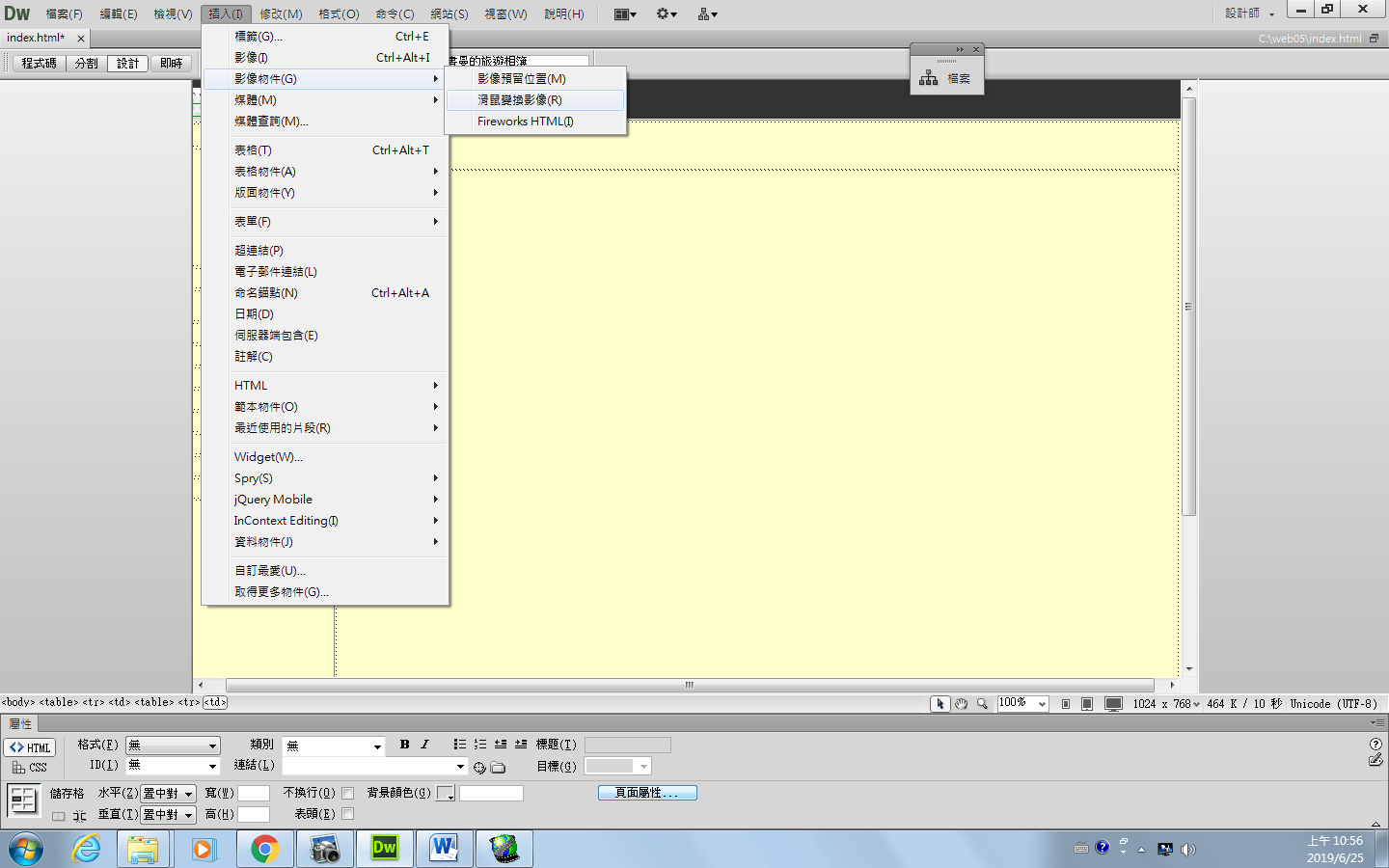This screenshot has width=1389, height=868.
Task: Click the Italic formatting icon
Action: (424, 745)
